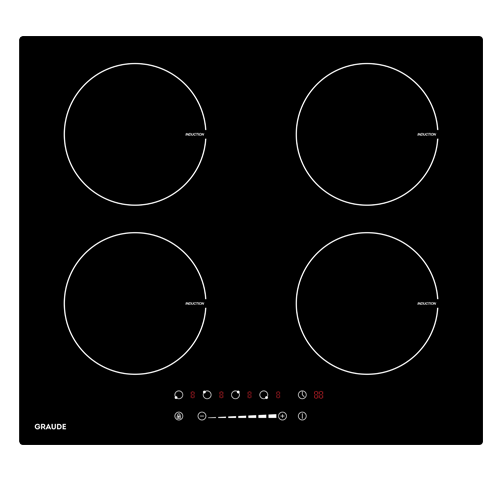Tap the rear-right zone's red level display
This screenshot has width=500, height=480.
(x=249, y=395)
